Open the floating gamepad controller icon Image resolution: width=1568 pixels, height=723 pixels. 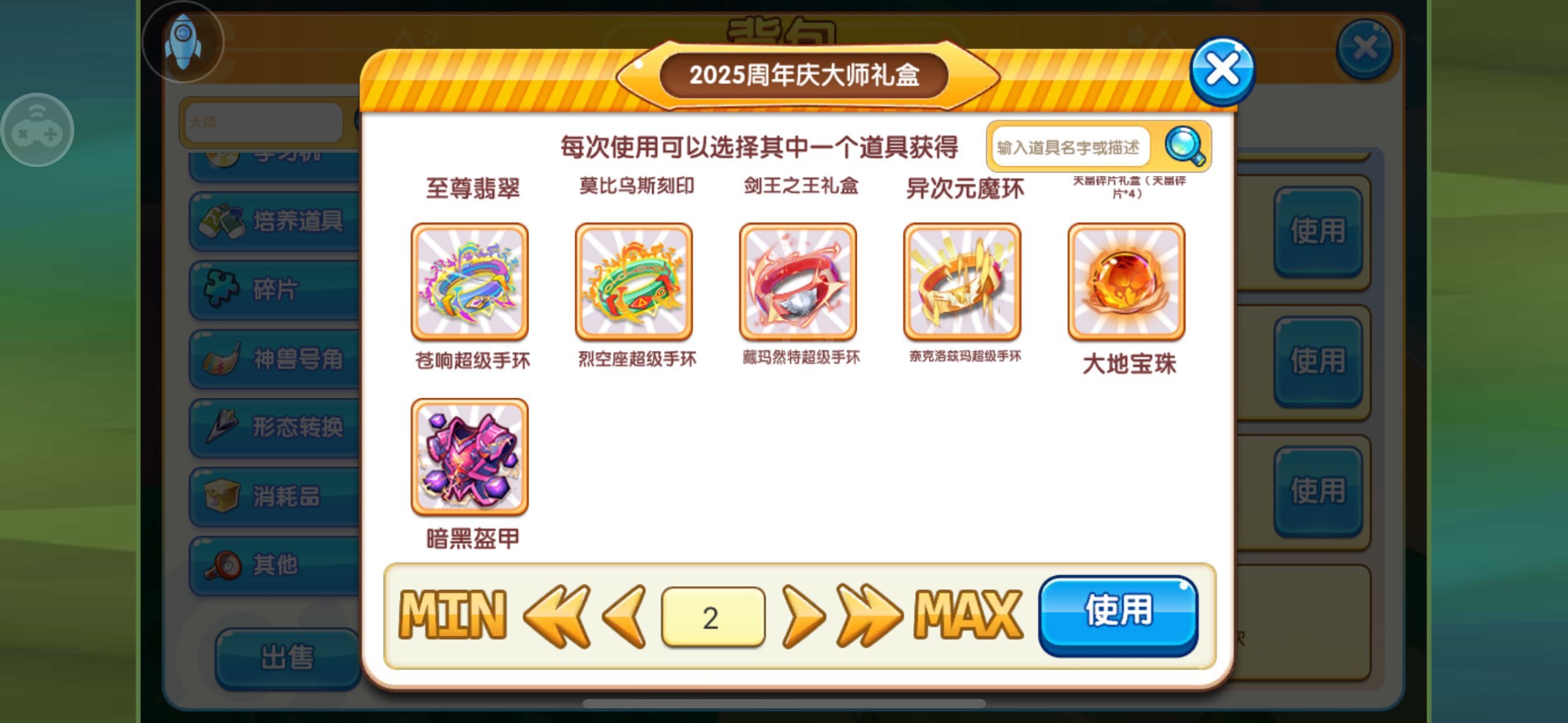pos(37,129)
